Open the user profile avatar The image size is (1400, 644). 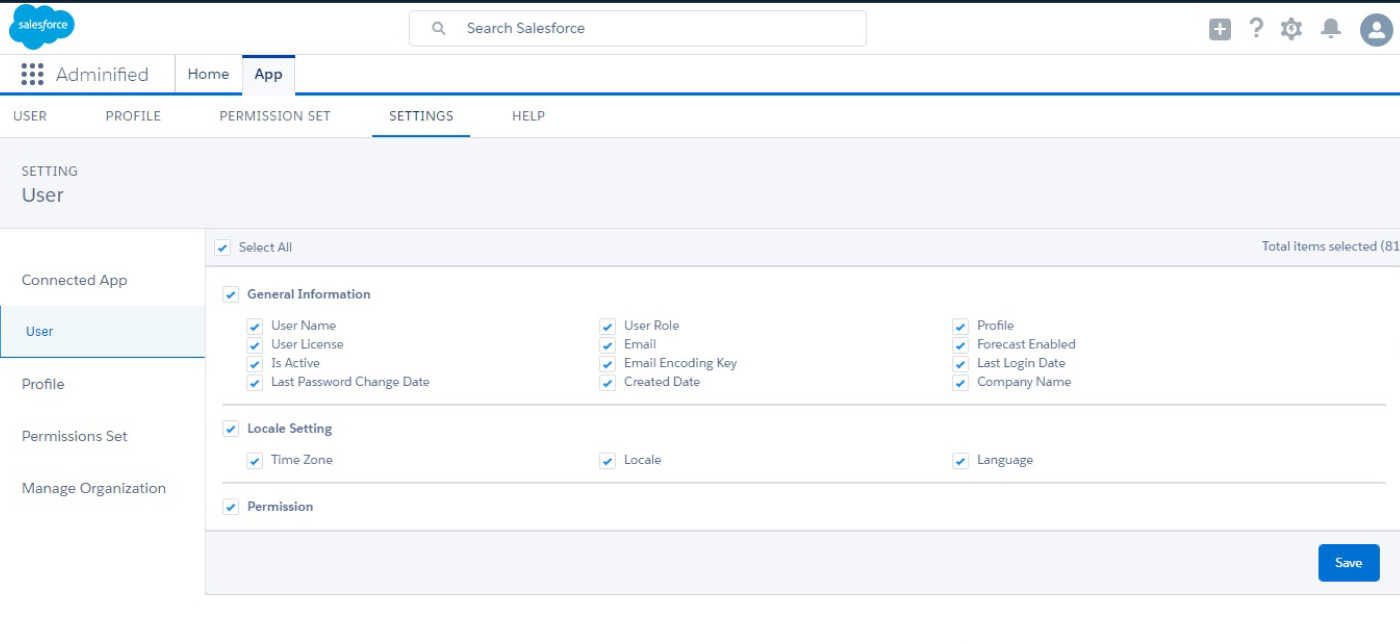tap(1376, 29)
